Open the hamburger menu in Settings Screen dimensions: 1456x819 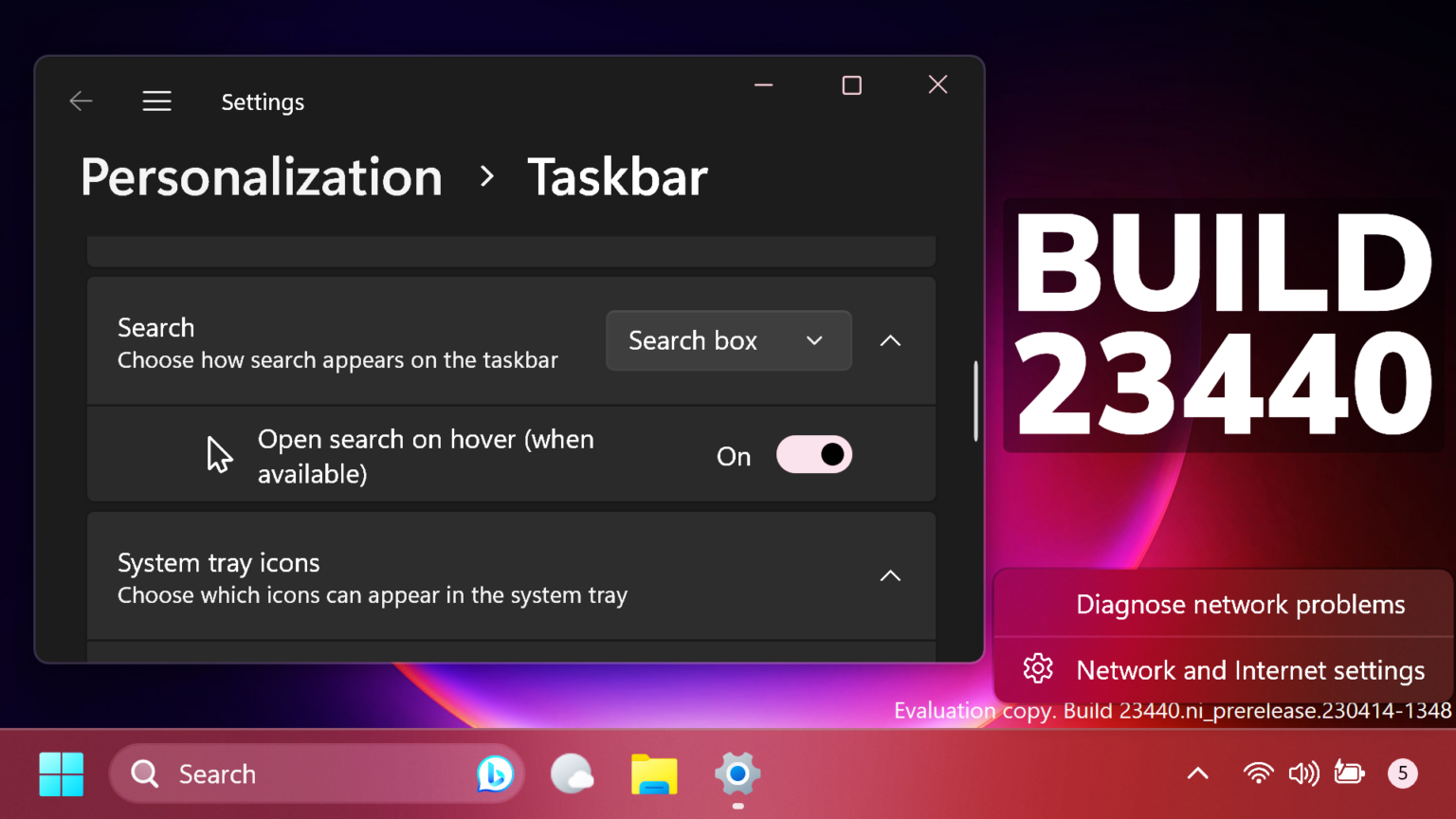(x=156, y=100)
